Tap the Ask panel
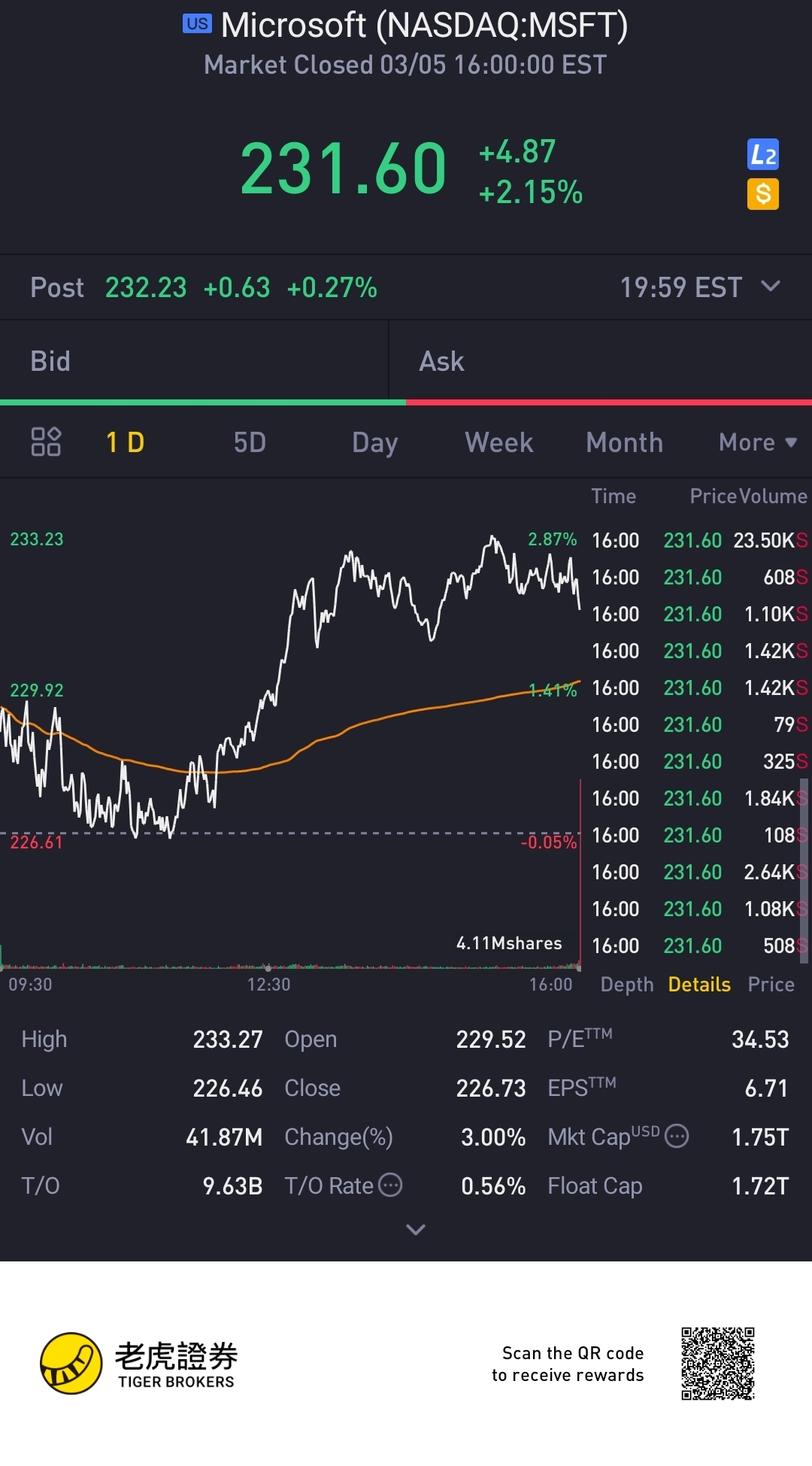The width and height of the screenshot is (812, 1466). (601, 361)
